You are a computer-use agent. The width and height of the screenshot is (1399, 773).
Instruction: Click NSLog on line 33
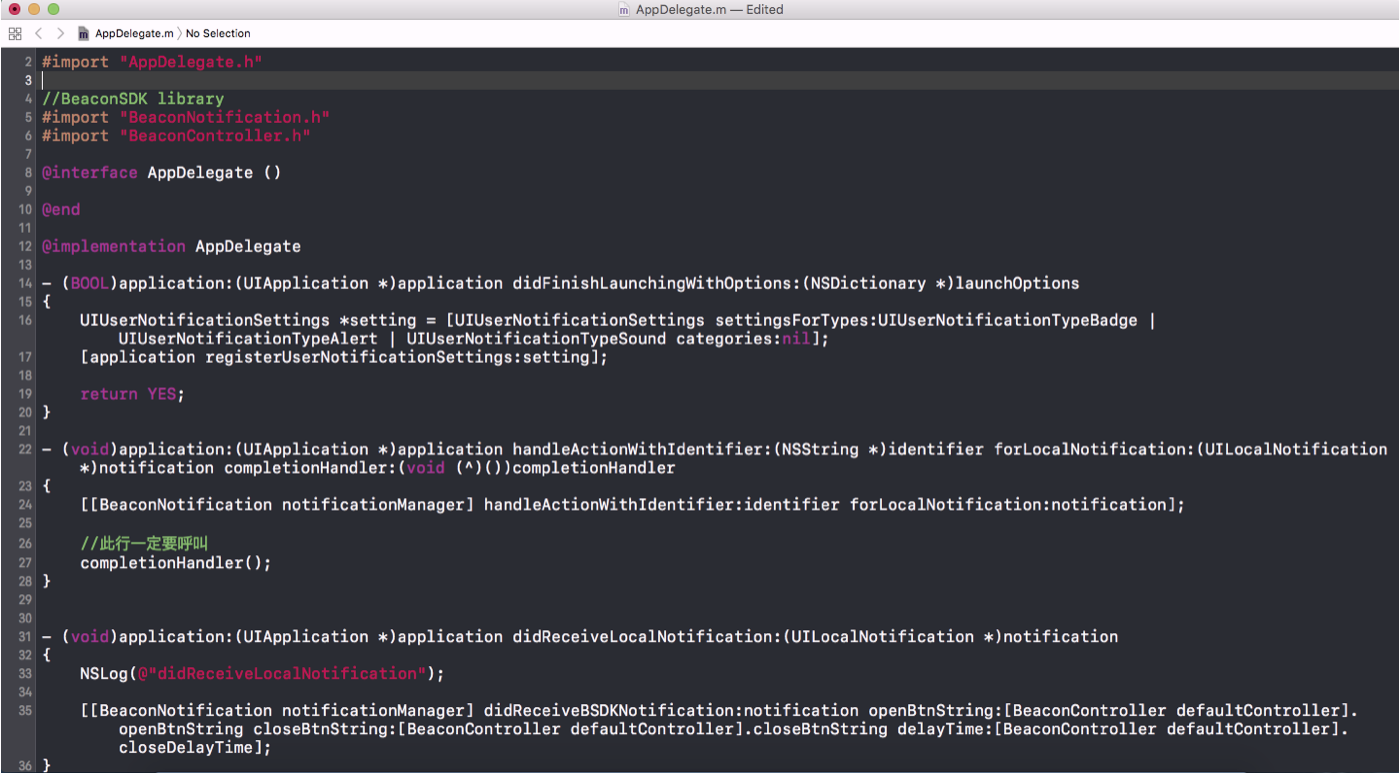point(104,673)
